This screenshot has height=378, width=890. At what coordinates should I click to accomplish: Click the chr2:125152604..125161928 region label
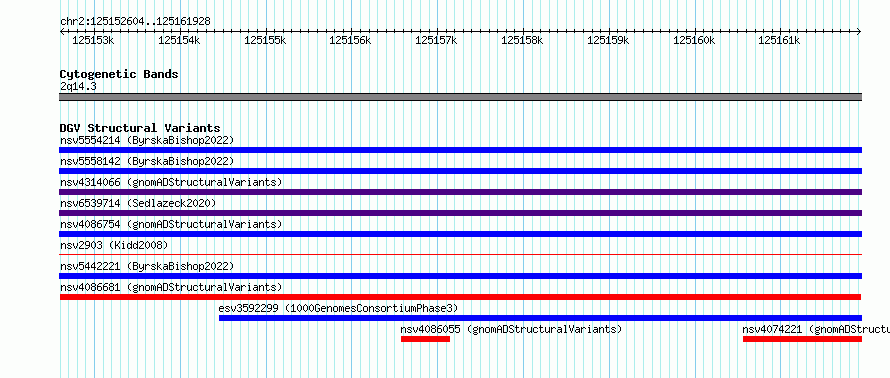click(135, 22)
